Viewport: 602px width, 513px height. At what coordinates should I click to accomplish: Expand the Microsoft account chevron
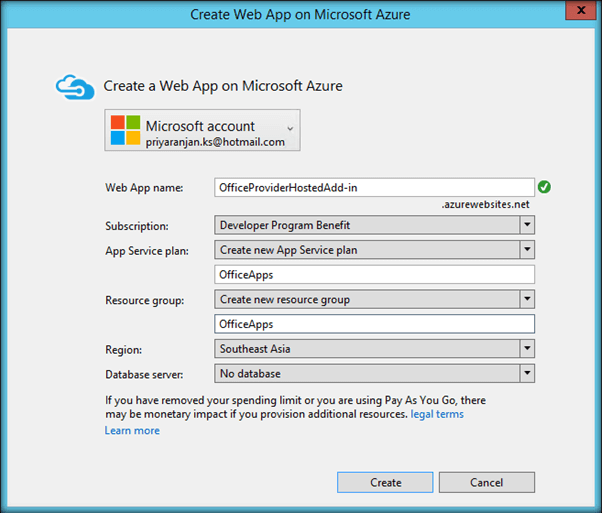point(290,128)
